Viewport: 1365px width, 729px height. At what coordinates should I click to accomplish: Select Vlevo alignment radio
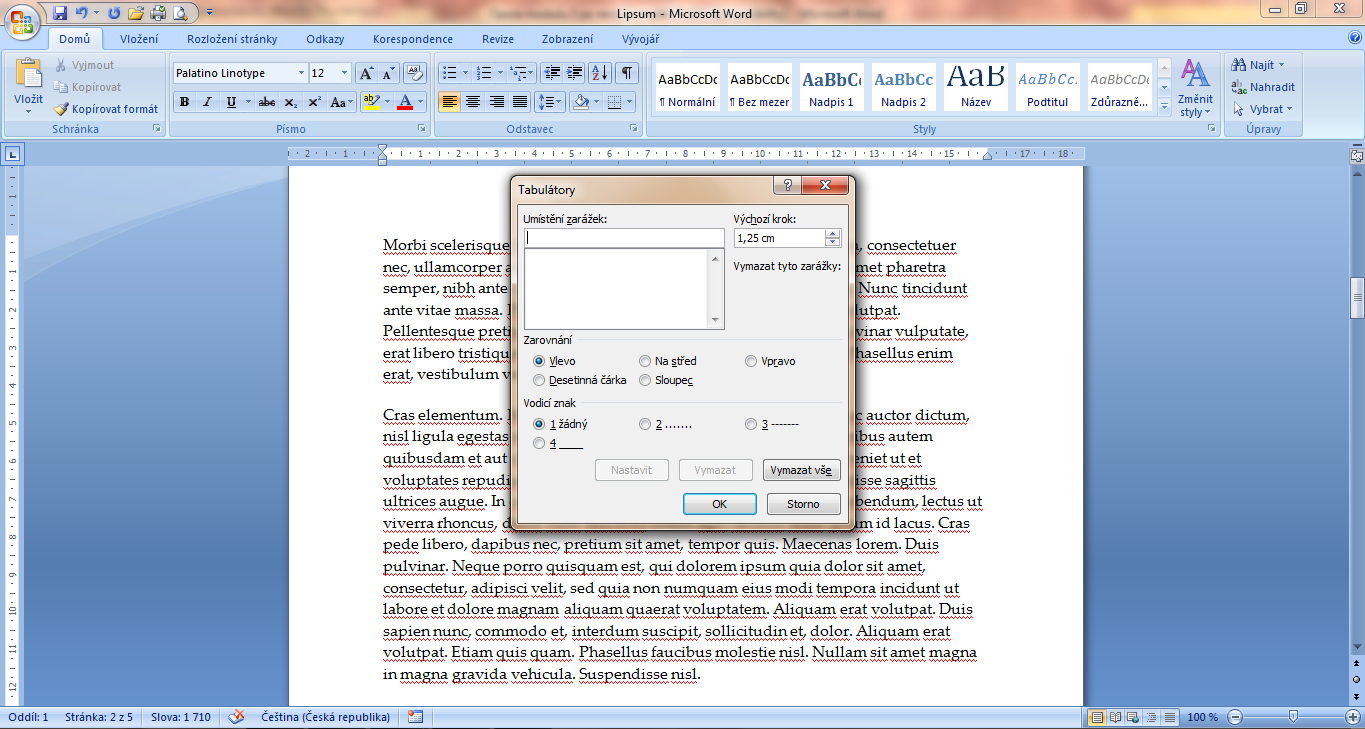(x=540, y=361)
